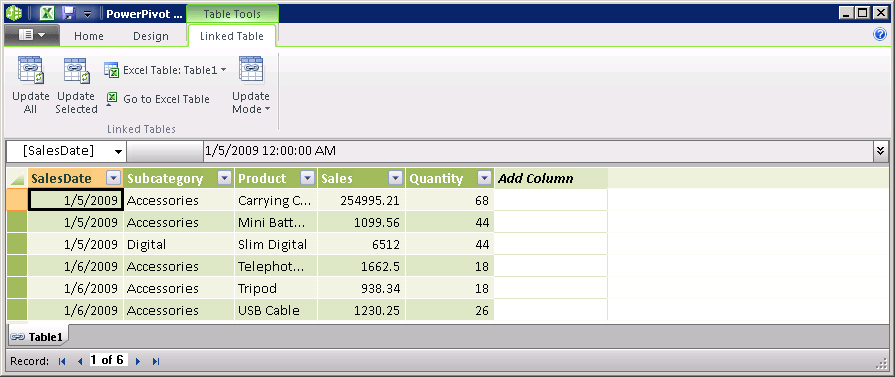Expand the formula bar chevron
The height and width of the screenshot is (377, 895).
pyautogui.click(x=881, y=151)
